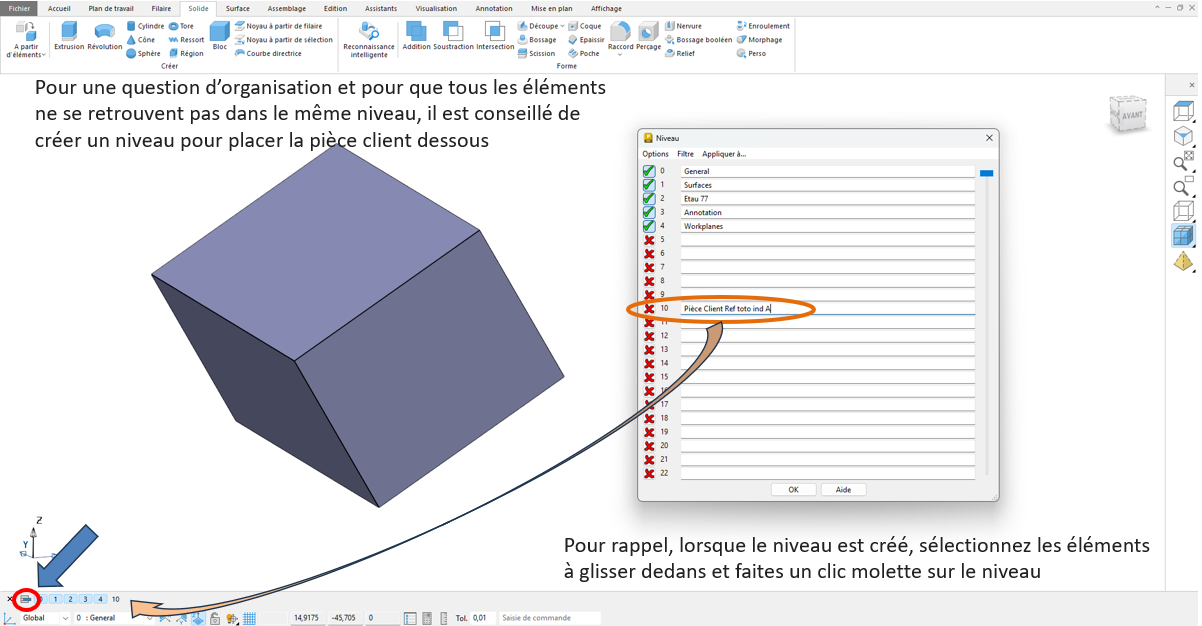Enable level 15 visibility
Screen dimensions: 1202x626
649,377
